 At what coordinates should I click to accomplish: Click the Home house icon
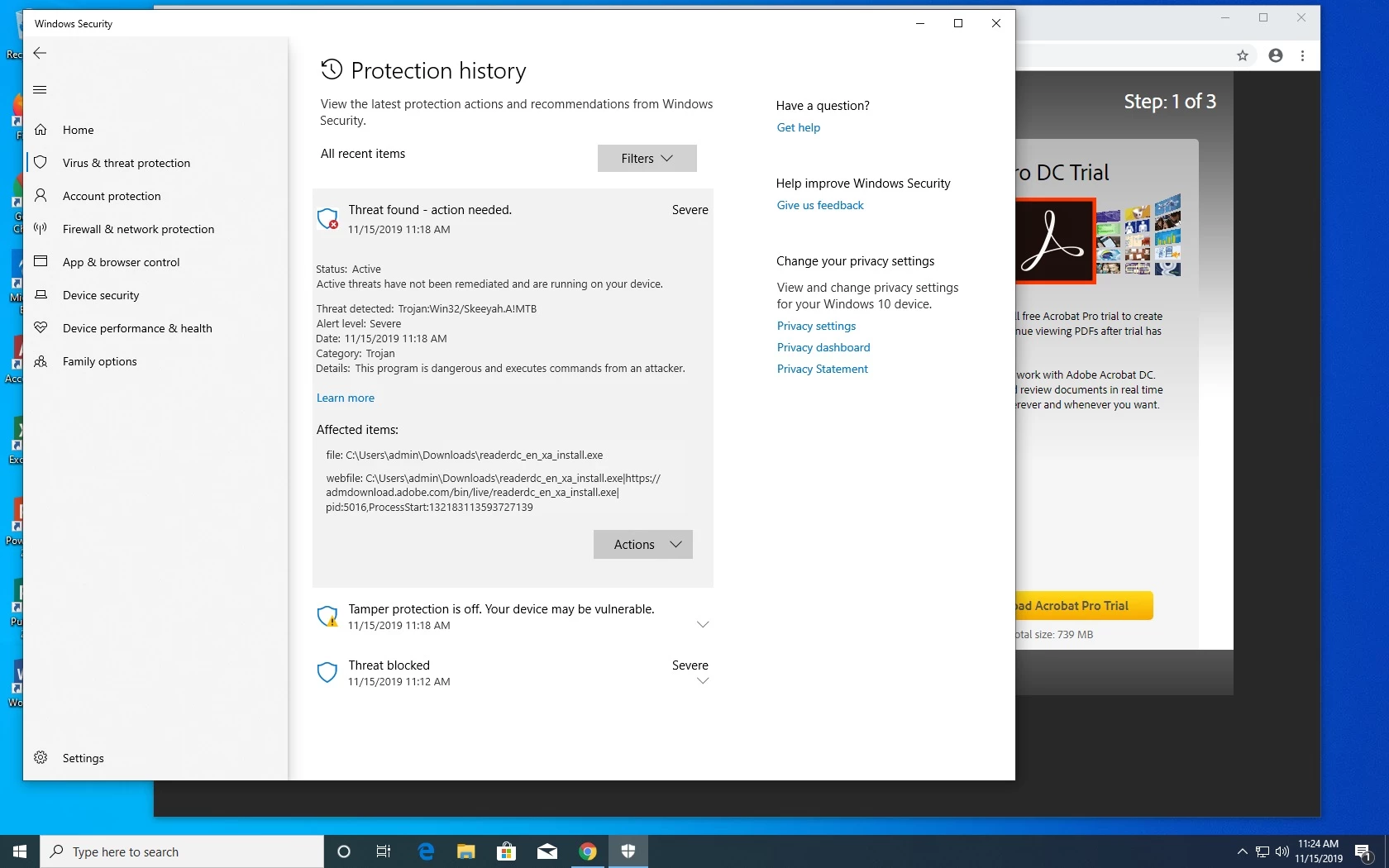coord(41,130)
